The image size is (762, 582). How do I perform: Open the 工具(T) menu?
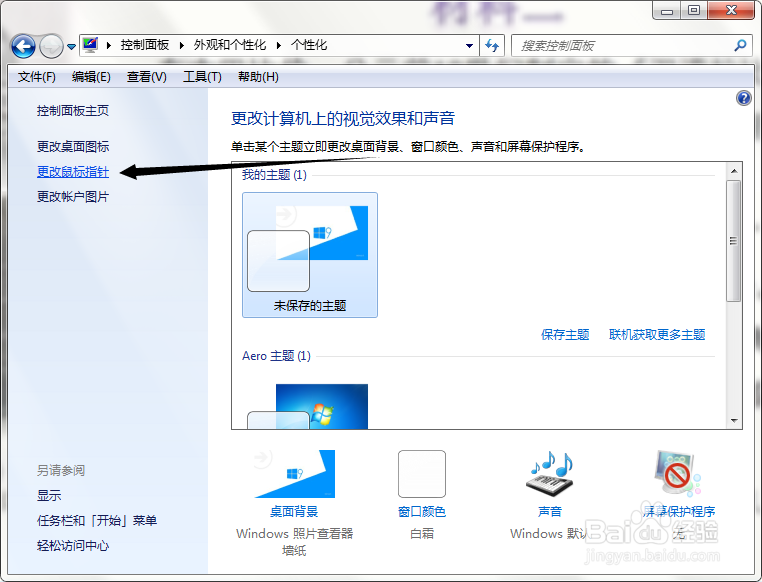(x=202, y=77)
